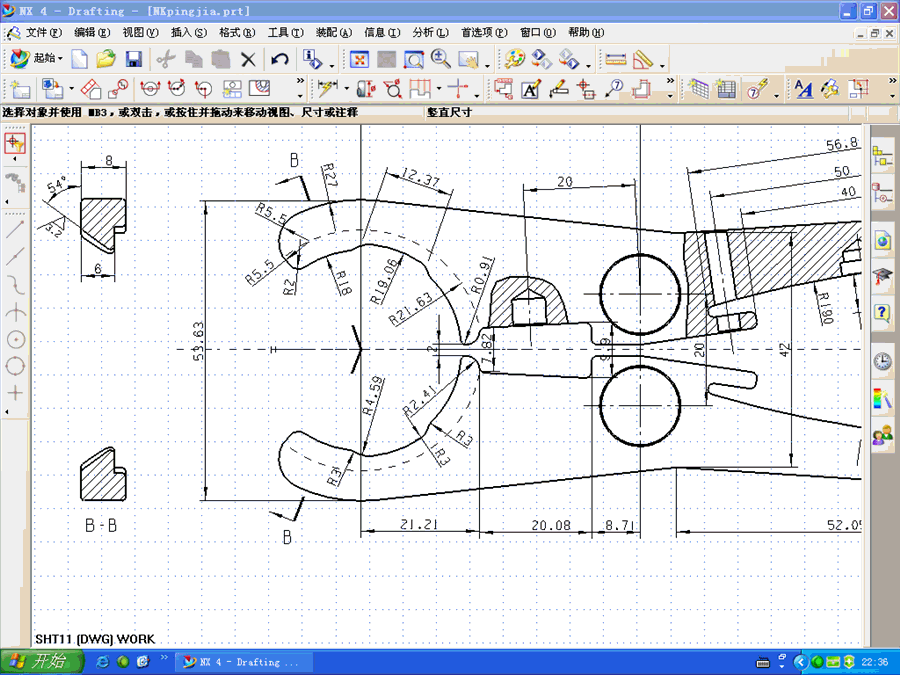The height and width of the screenshot is (675, 900).
Task: Click the Diameter dimension icon
Action: point(393,89)
